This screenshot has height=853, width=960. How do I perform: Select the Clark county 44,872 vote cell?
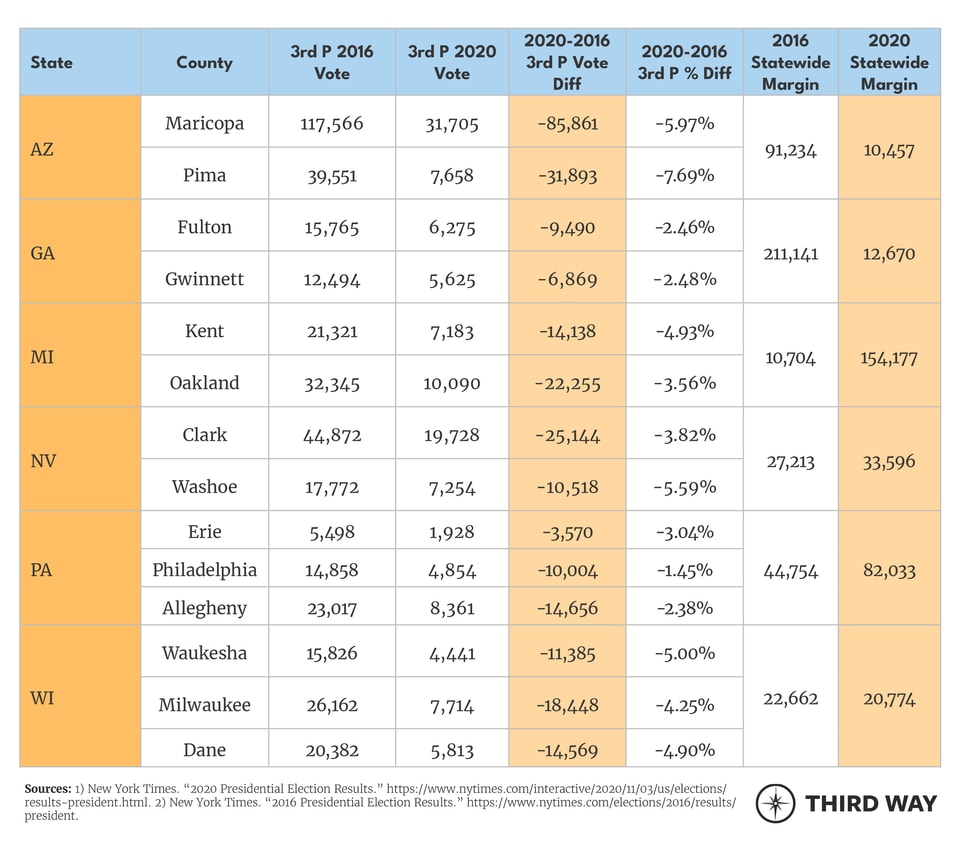[x=332, y=435]
